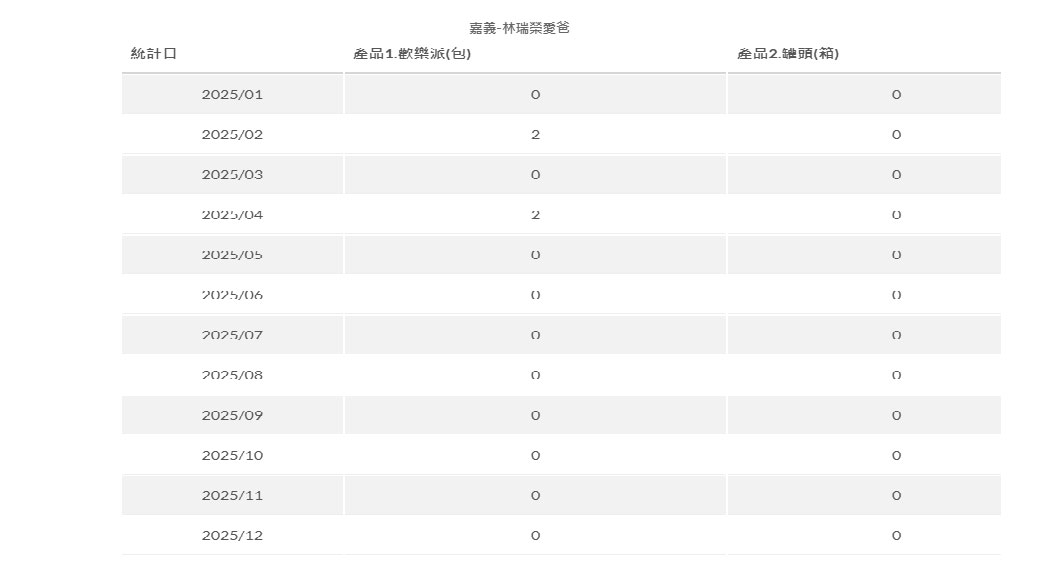Click 產品1 value 2 for 2025/02

click(x=535, y=135)
